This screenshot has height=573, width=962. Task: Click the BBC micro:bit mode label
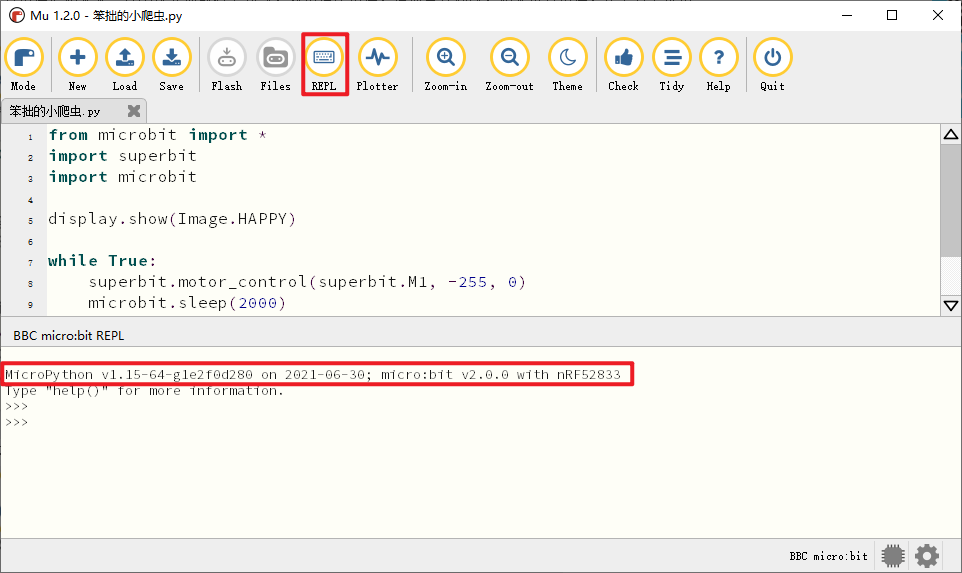pos(828,556)
